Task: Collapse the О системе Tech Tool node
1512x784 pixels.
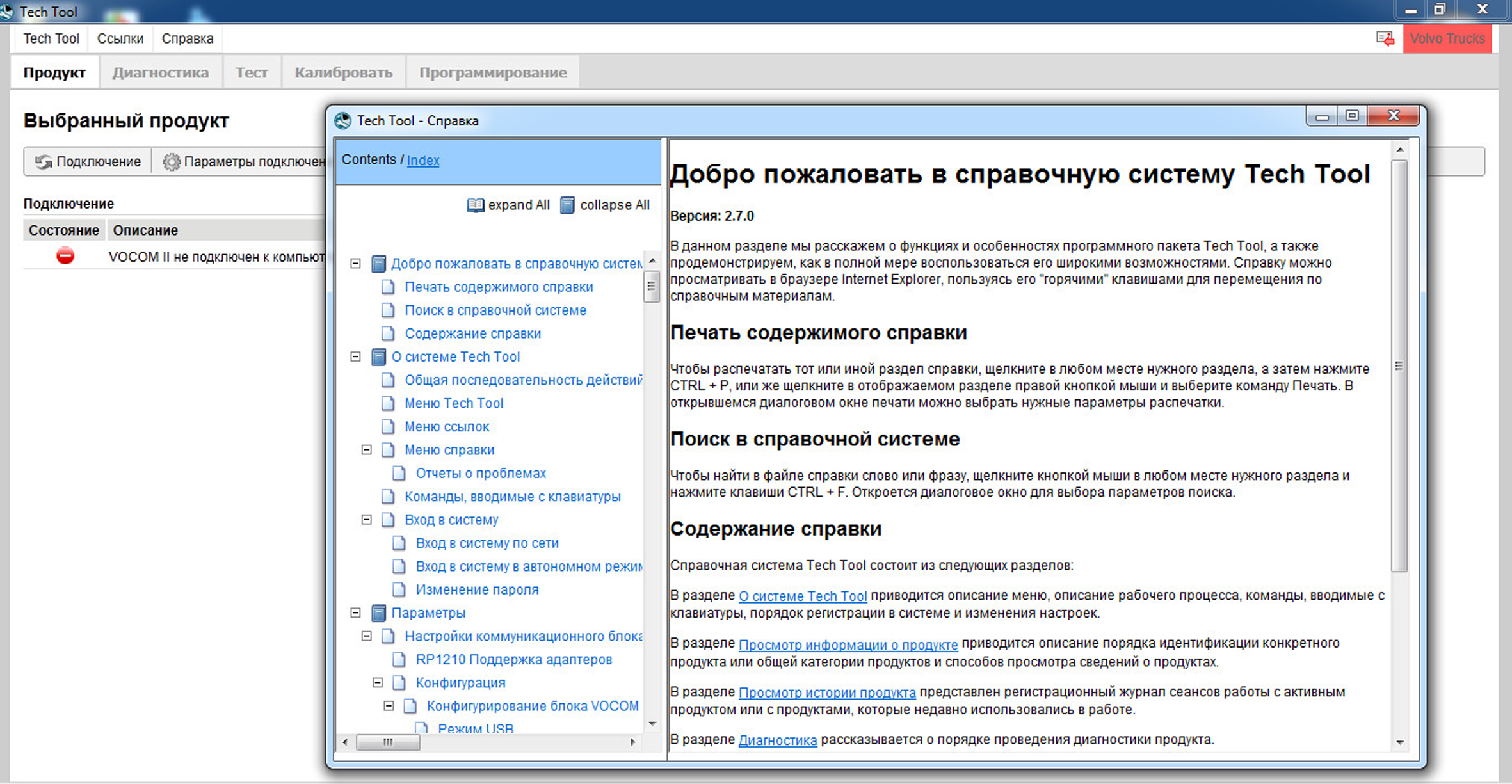Action: (x=356, y=357)
